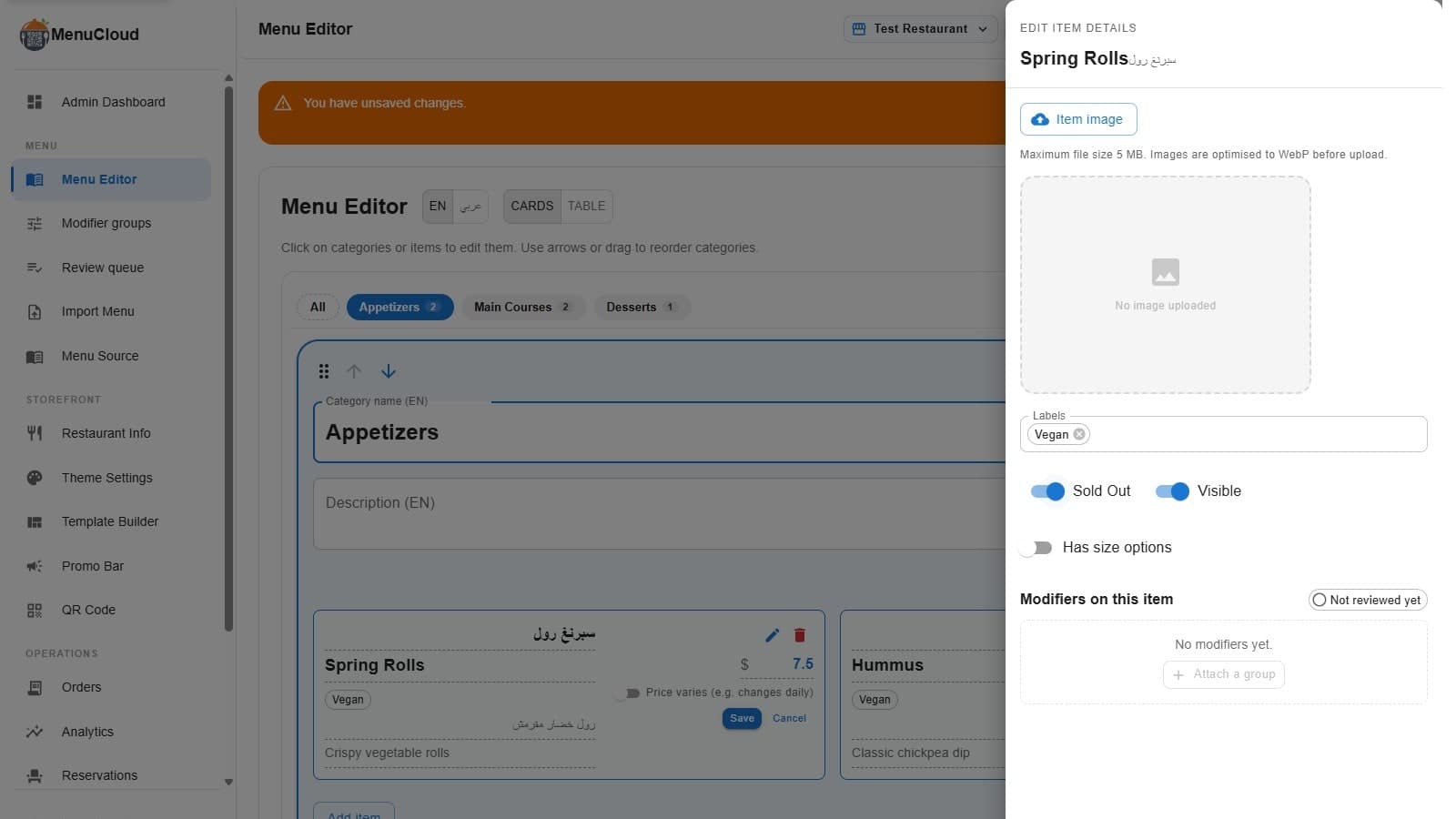Click the Description (EN) text field
The width and height of the screenshot is (1456, 819).
(x=660, y=513)
